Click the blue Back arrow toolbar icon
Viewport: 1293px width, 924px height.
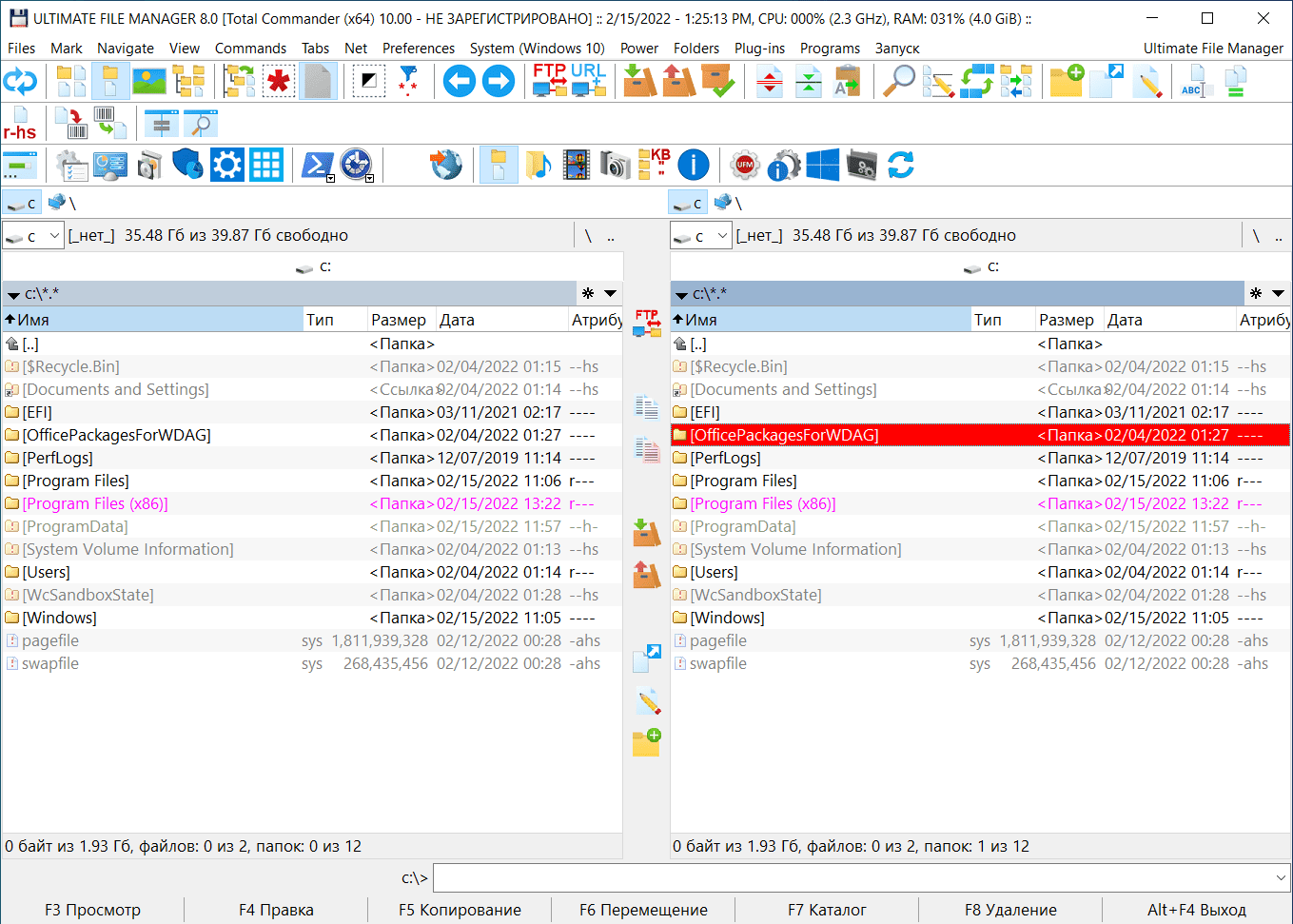tap(459, 82)
